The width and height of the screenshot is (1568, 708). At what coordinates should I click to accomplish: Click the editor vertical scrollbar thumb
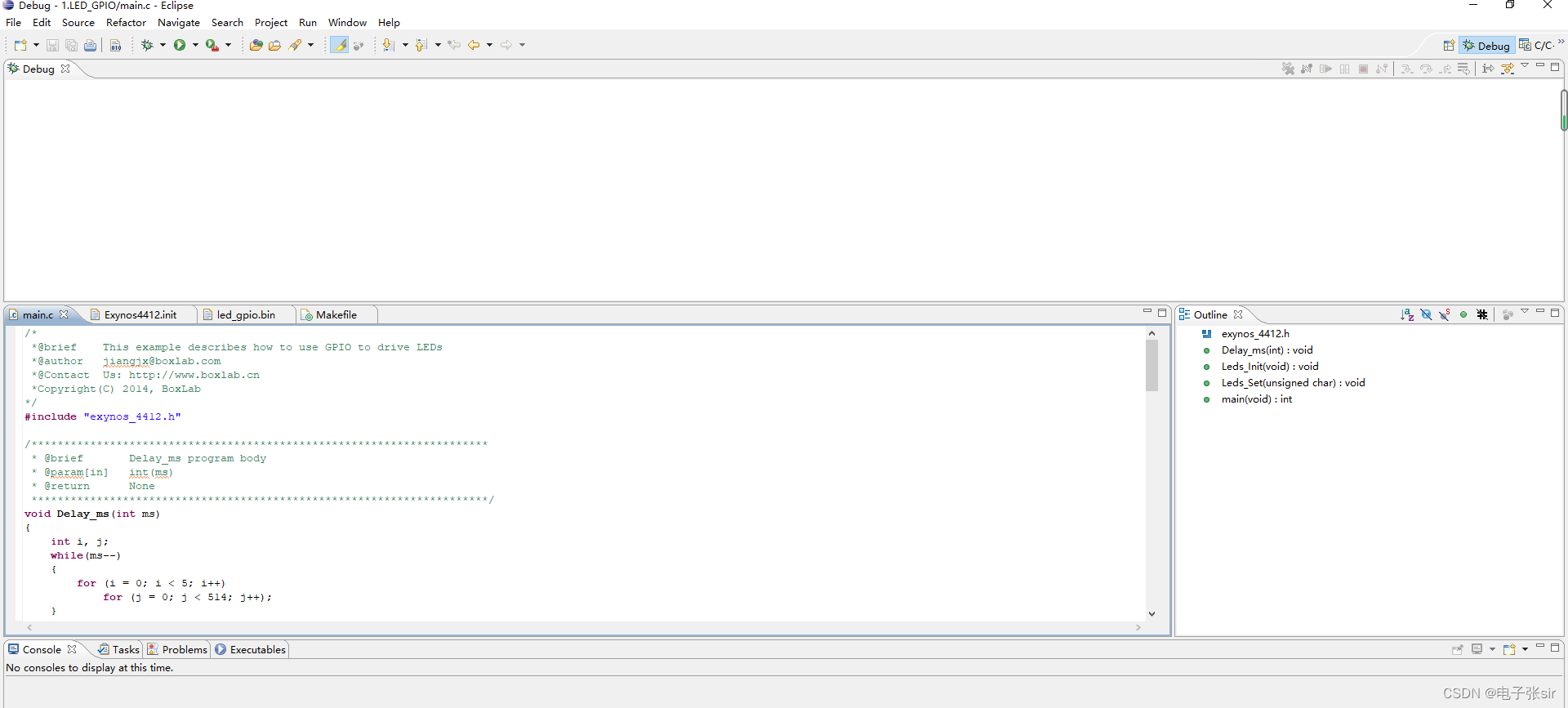click(x=1151, y=365)
